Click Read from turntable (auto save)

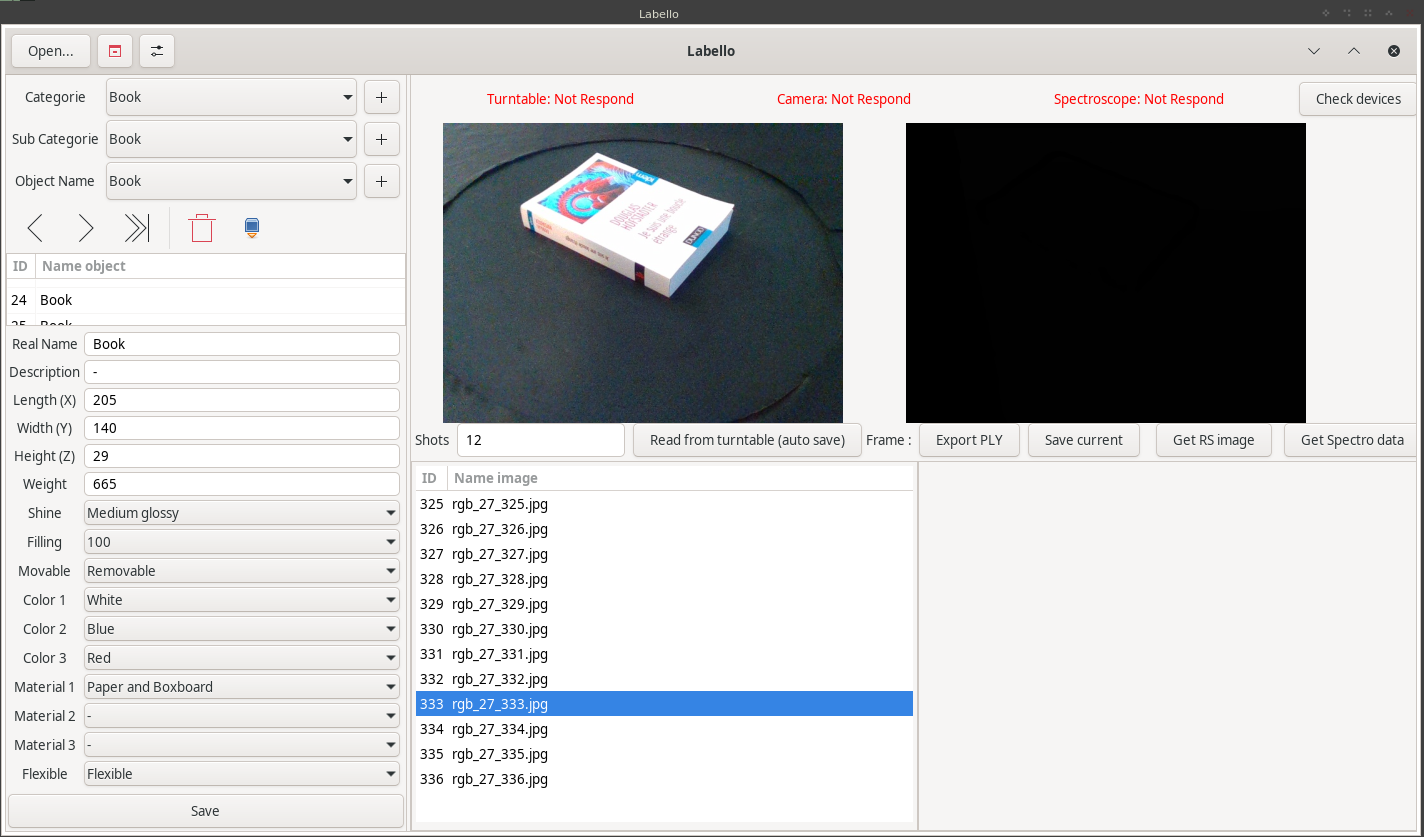pos(747,440)
